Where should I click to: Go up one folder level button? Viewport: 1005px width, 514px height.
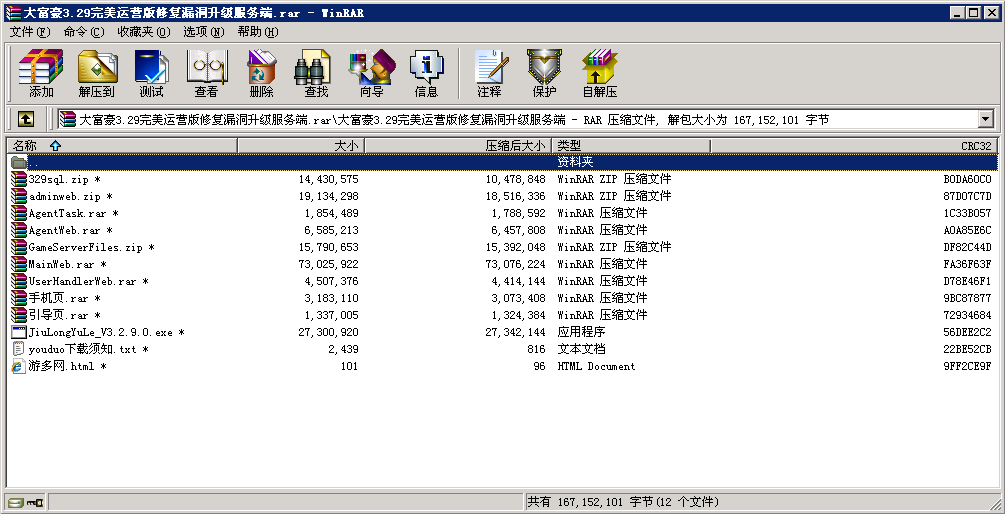click(x=26, y=119)
